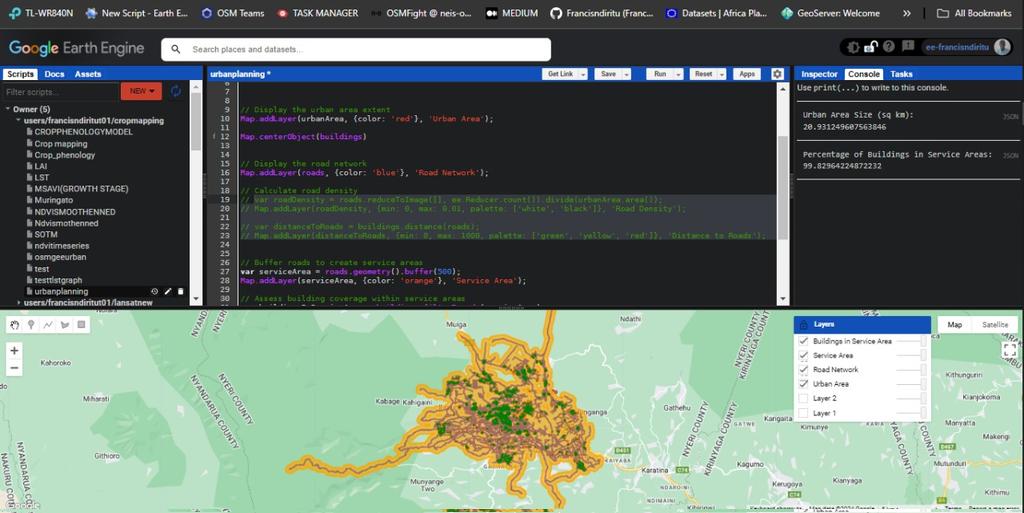Click the Reset button
The width and height of the screenshot is (1024, 513).
tap(703, 74)
